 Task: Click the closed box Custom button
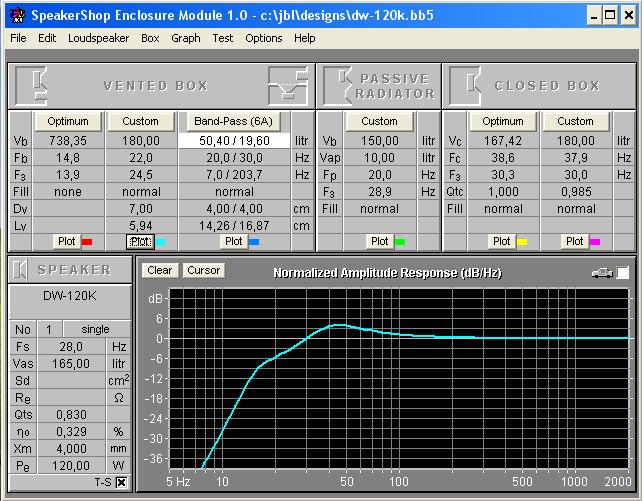point(575,121)
